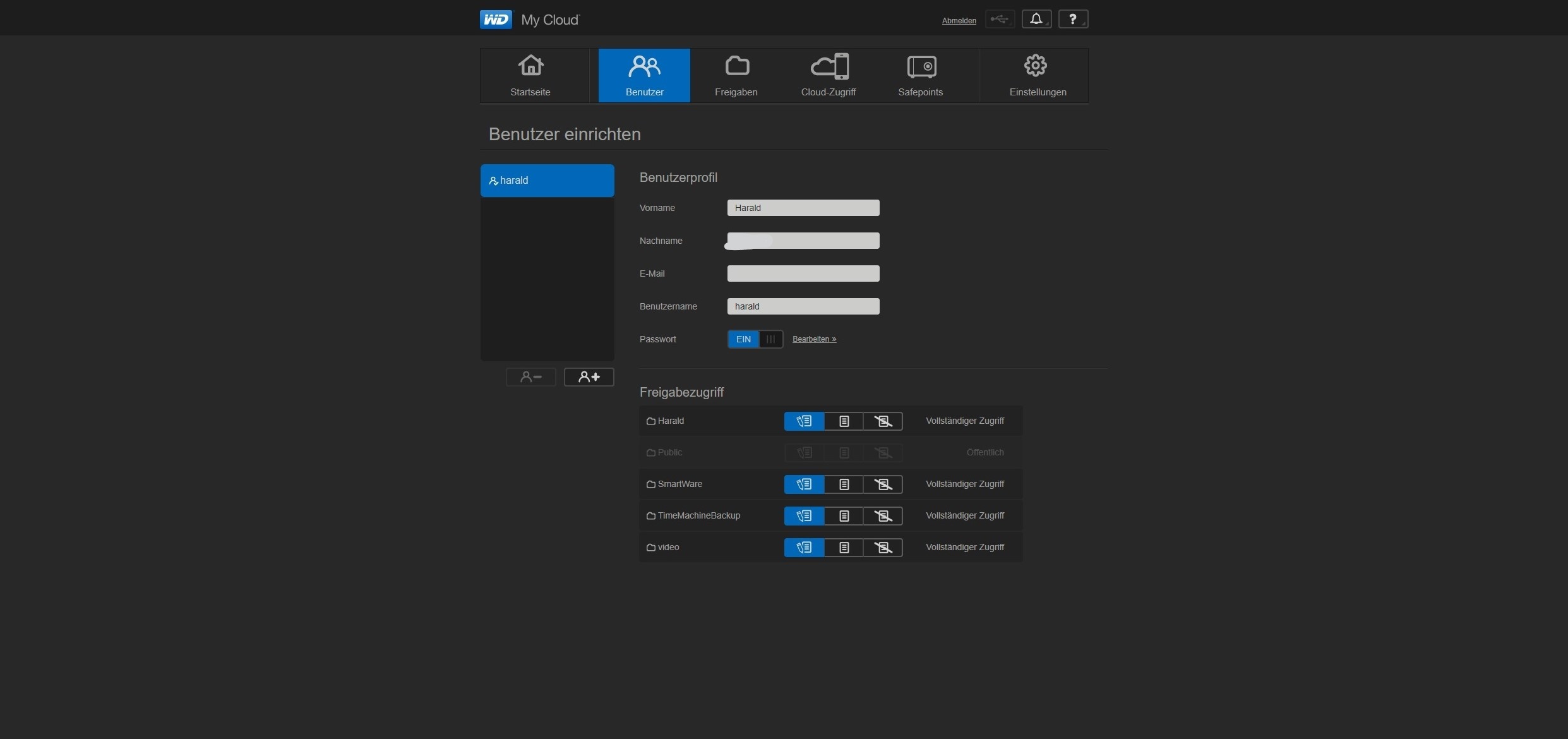Open the Einstellungen tab
This screenshot has height=739, width=1568.
pos(1037,76)
